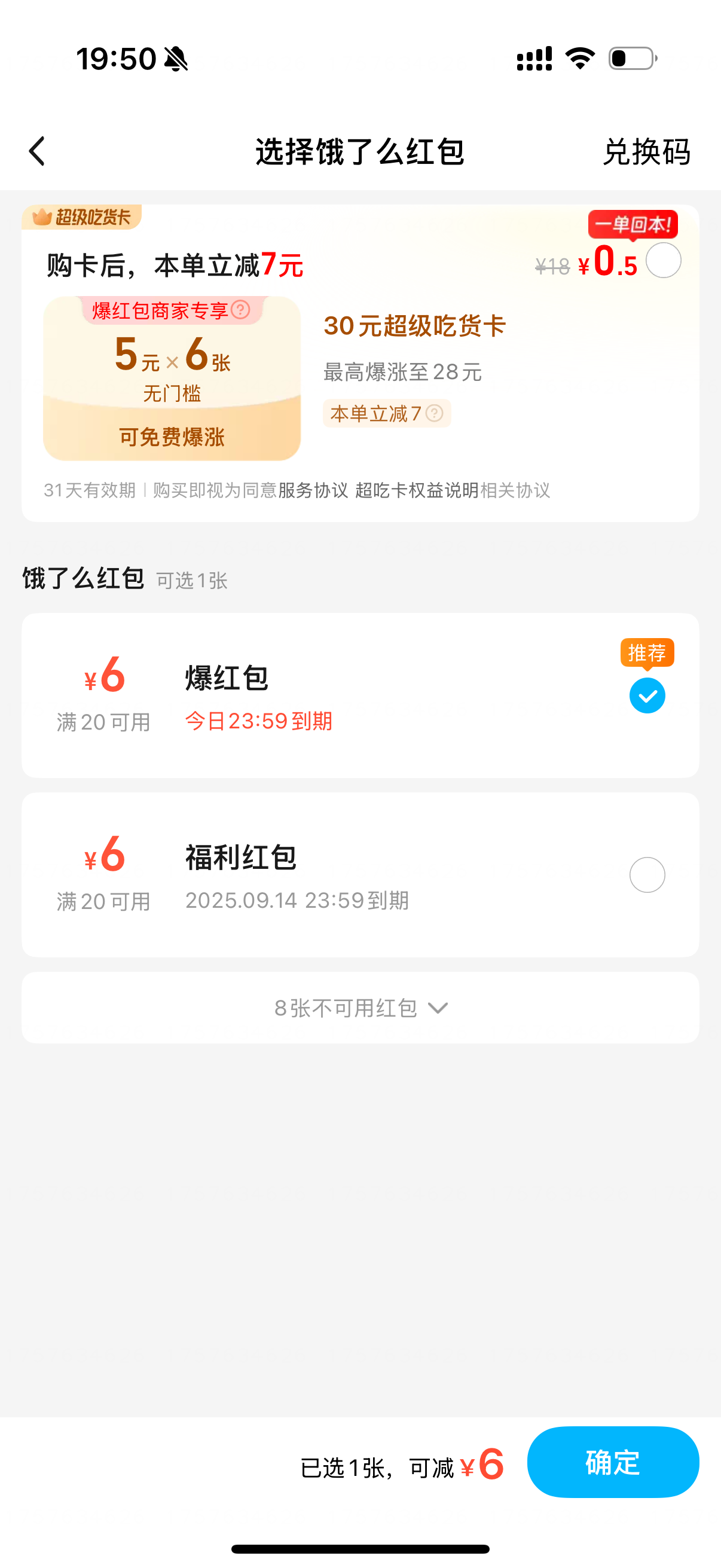The image size is (721, 1568).
Task: Tap the 5元×6张 coupon card
Action: 172,359
